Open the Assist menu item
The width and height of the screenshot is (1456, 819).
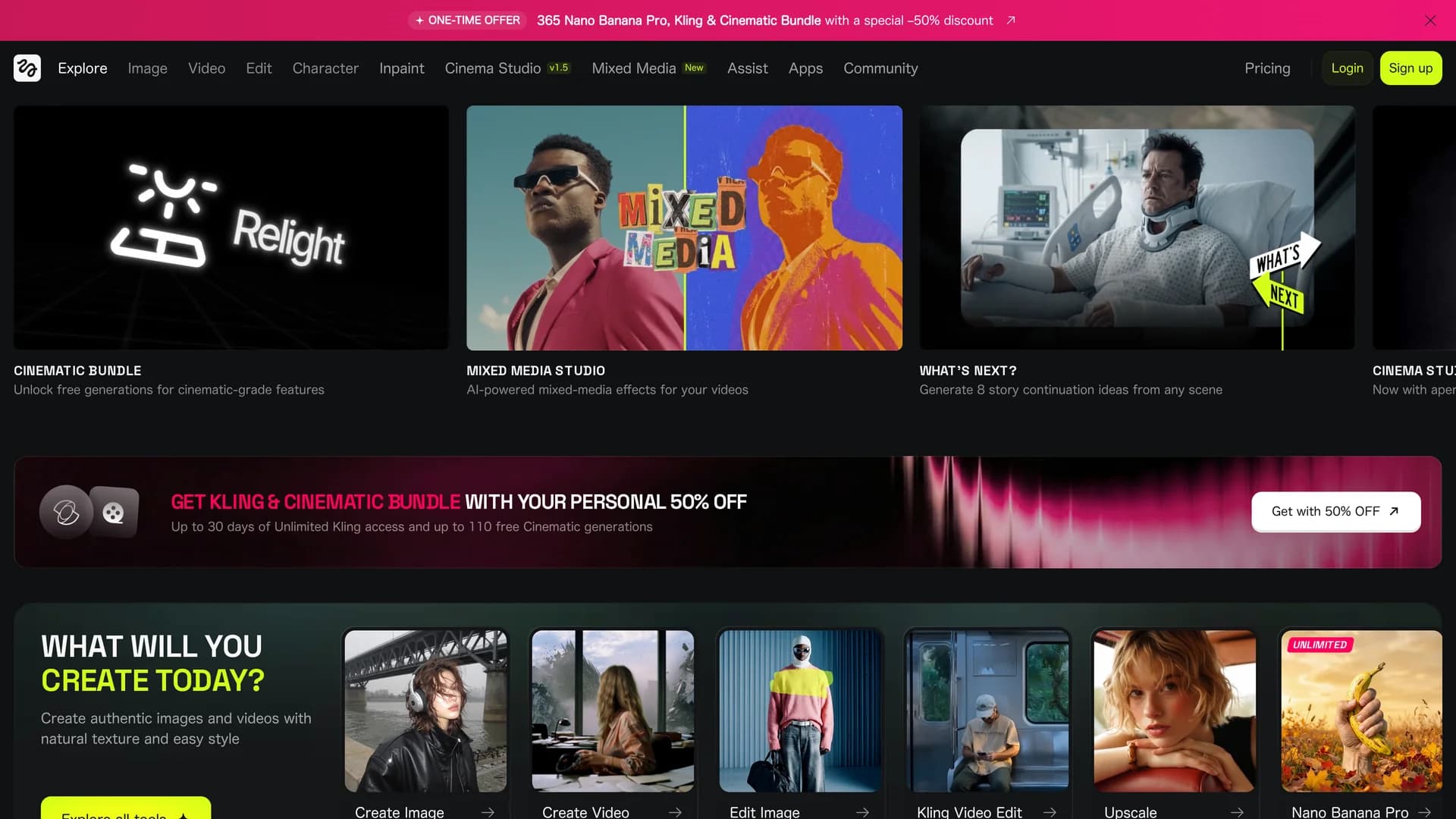[748, 68]
